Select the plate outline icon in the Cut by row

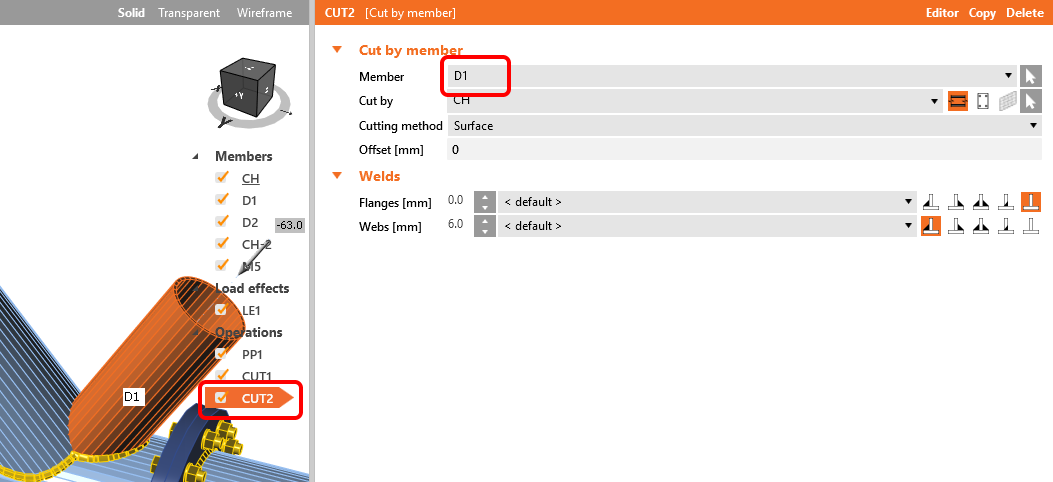click(x=982, y=101)
